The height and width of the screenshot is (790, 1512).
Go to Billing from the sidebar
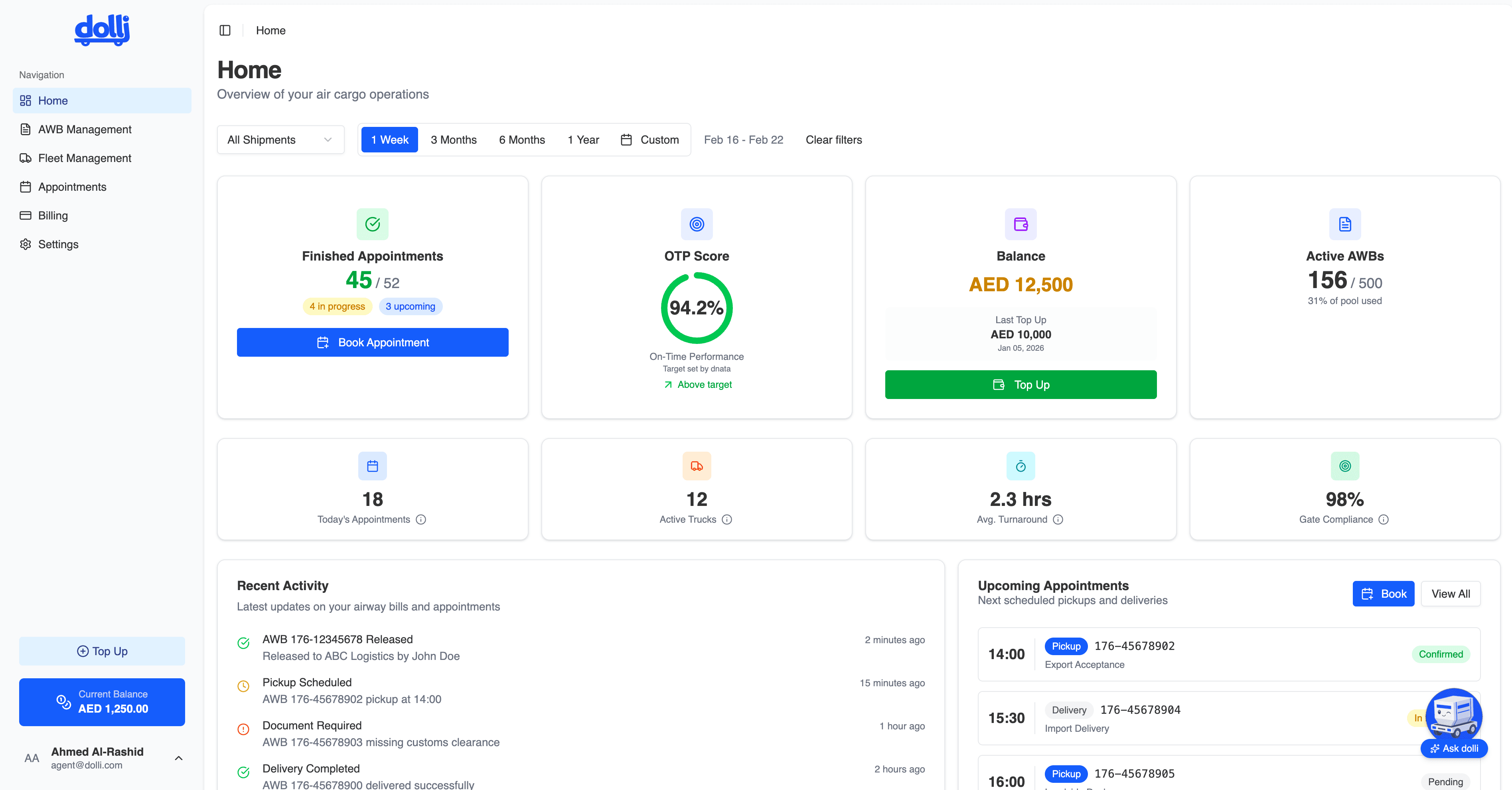[53, 215]
